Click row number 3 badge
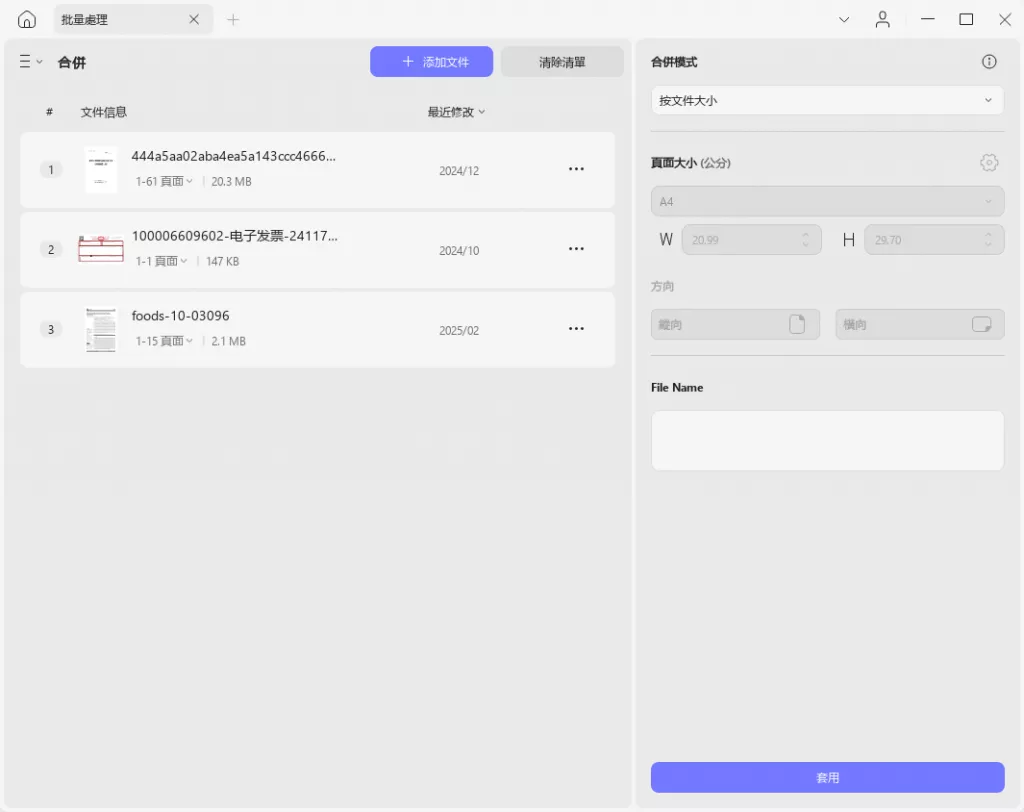 (x=51, y=329)
